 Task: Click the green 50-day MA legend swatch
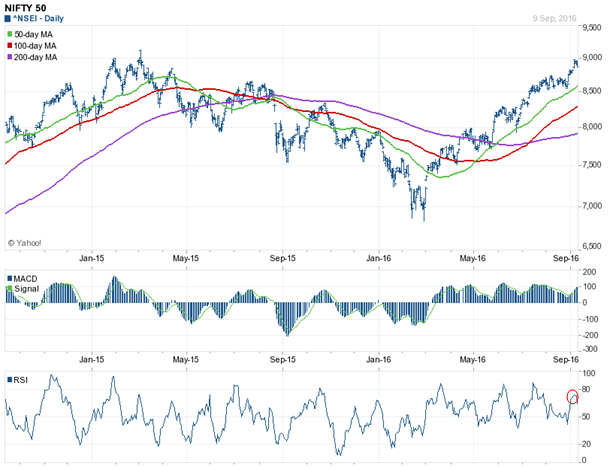10,35
